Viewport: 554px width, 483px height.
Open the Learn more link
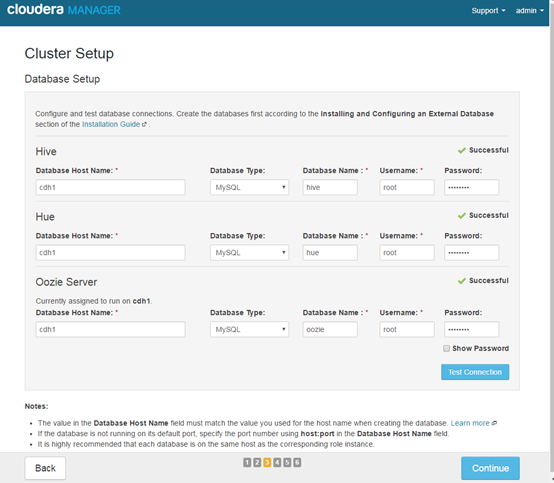pos(470,423)
